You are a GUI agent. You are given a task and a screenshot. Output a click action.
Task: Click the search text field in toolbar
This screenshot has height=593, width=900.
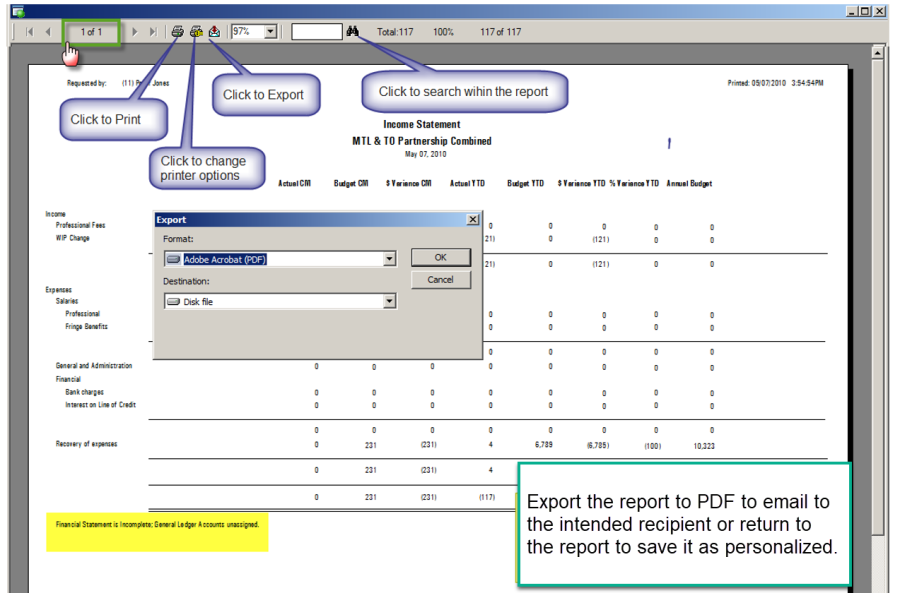[x=317, y=32]
